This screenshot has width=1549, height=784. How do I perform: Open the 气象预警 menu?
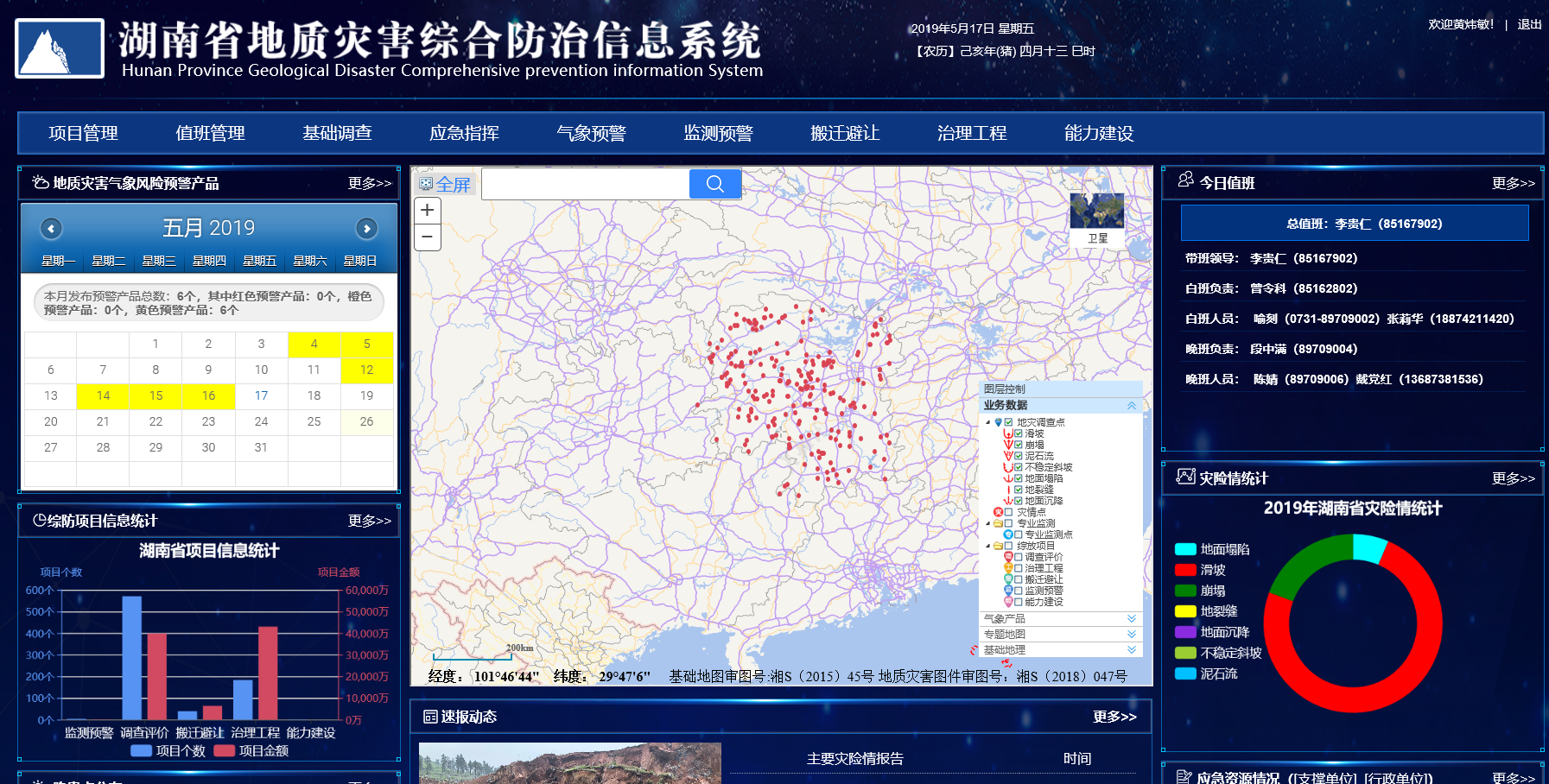point(592,133)
